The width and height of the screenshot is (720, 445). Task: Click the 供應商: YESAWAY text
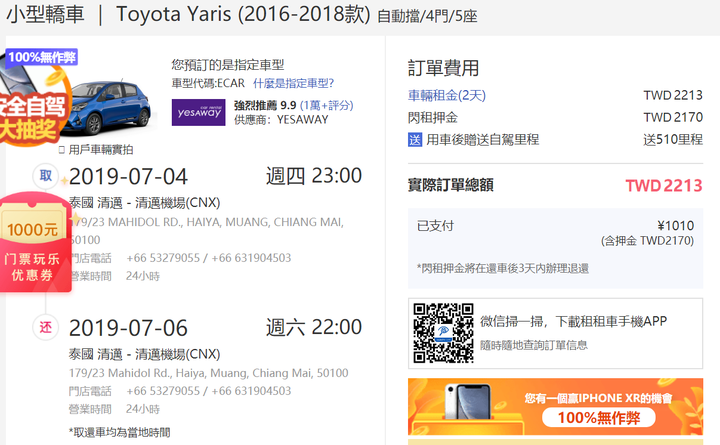pos(281,120)
